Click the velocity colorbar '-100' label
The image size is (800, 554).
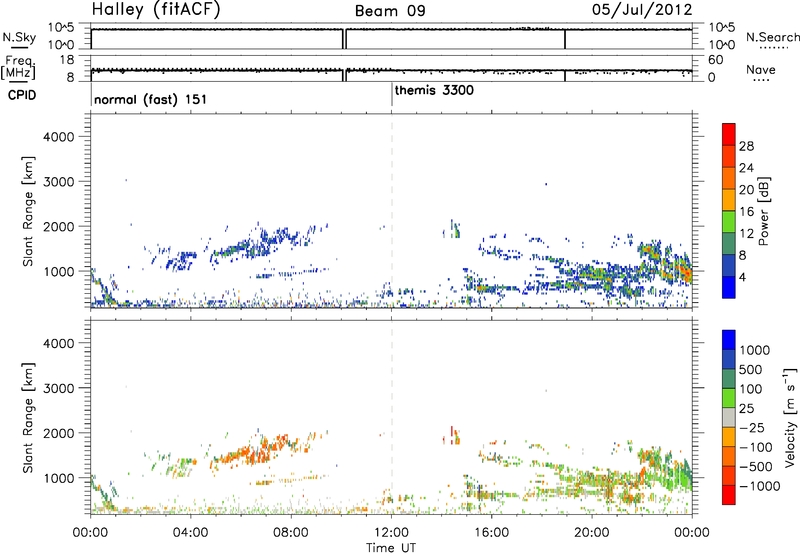(x=756, y=447)
